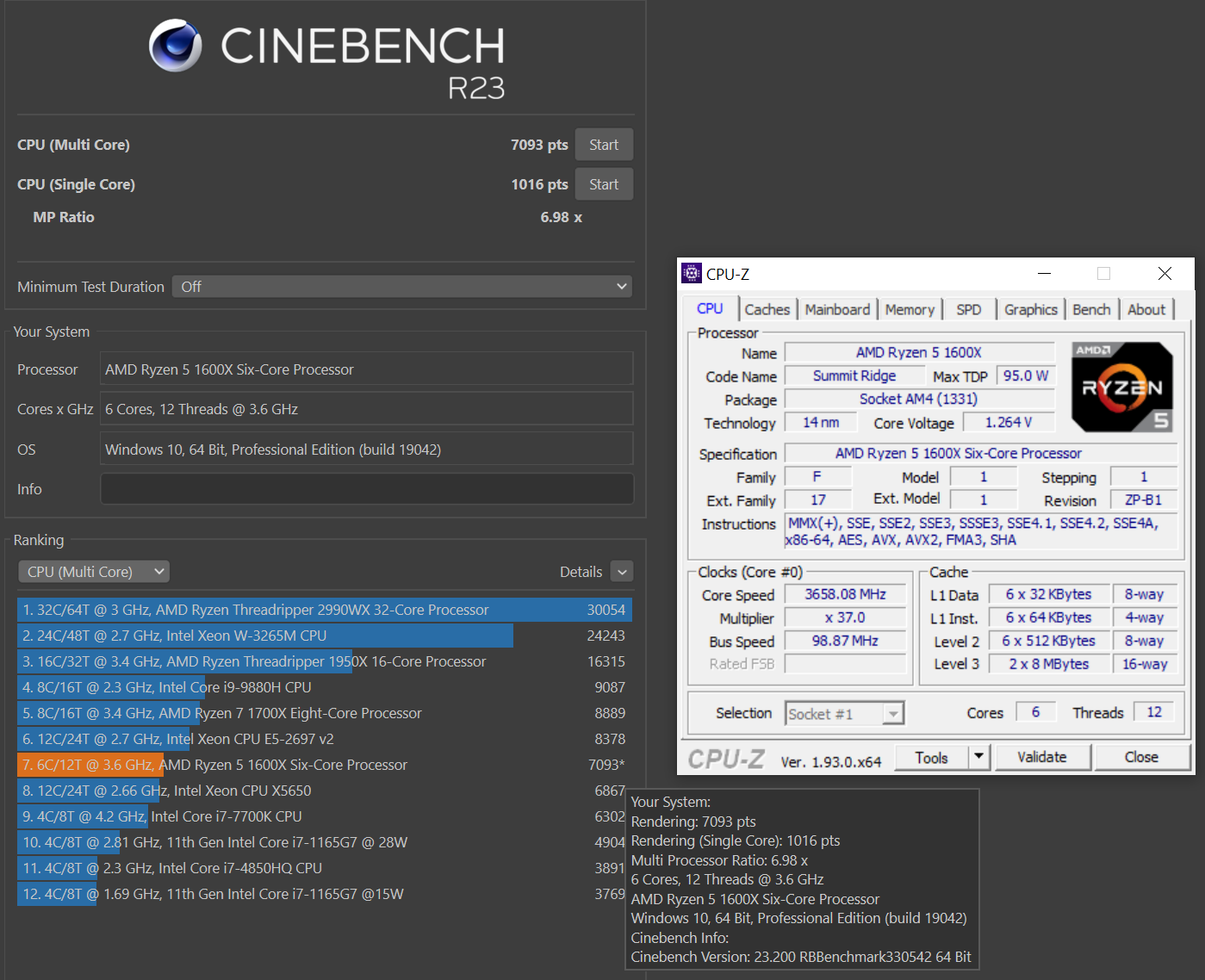Viewport: 1205px width, 980px height.
Task: Click the CPU-Z version text Ver. 1.93.0.x64
Action: coord(831,761)
